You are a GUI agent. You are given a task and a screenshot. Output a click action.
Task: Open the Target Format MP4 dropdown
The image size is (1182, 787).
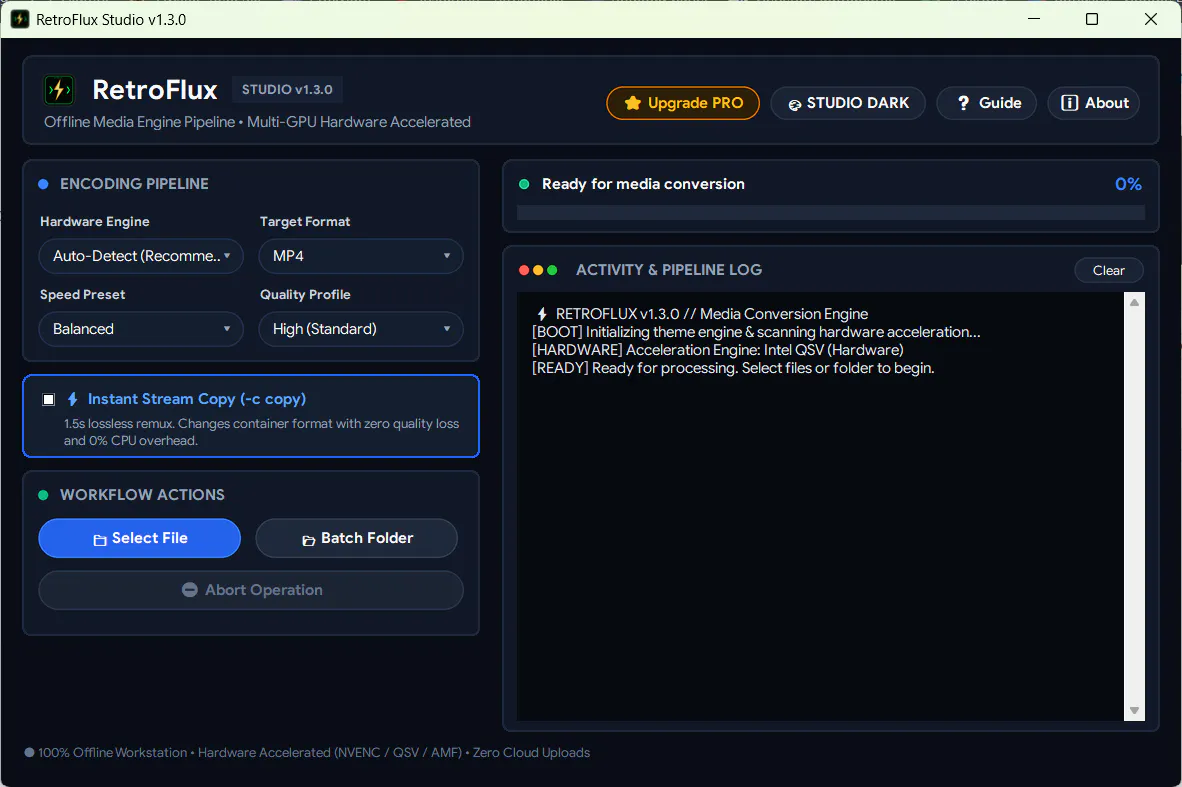[x=361, y=256]
